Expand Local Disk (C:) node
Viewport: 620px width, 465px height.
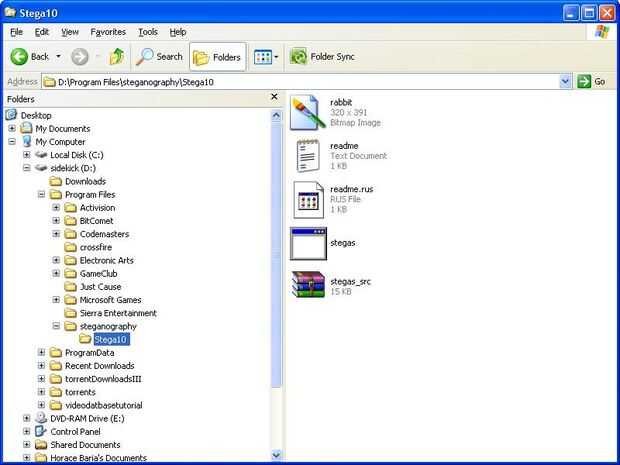(26, 155)
